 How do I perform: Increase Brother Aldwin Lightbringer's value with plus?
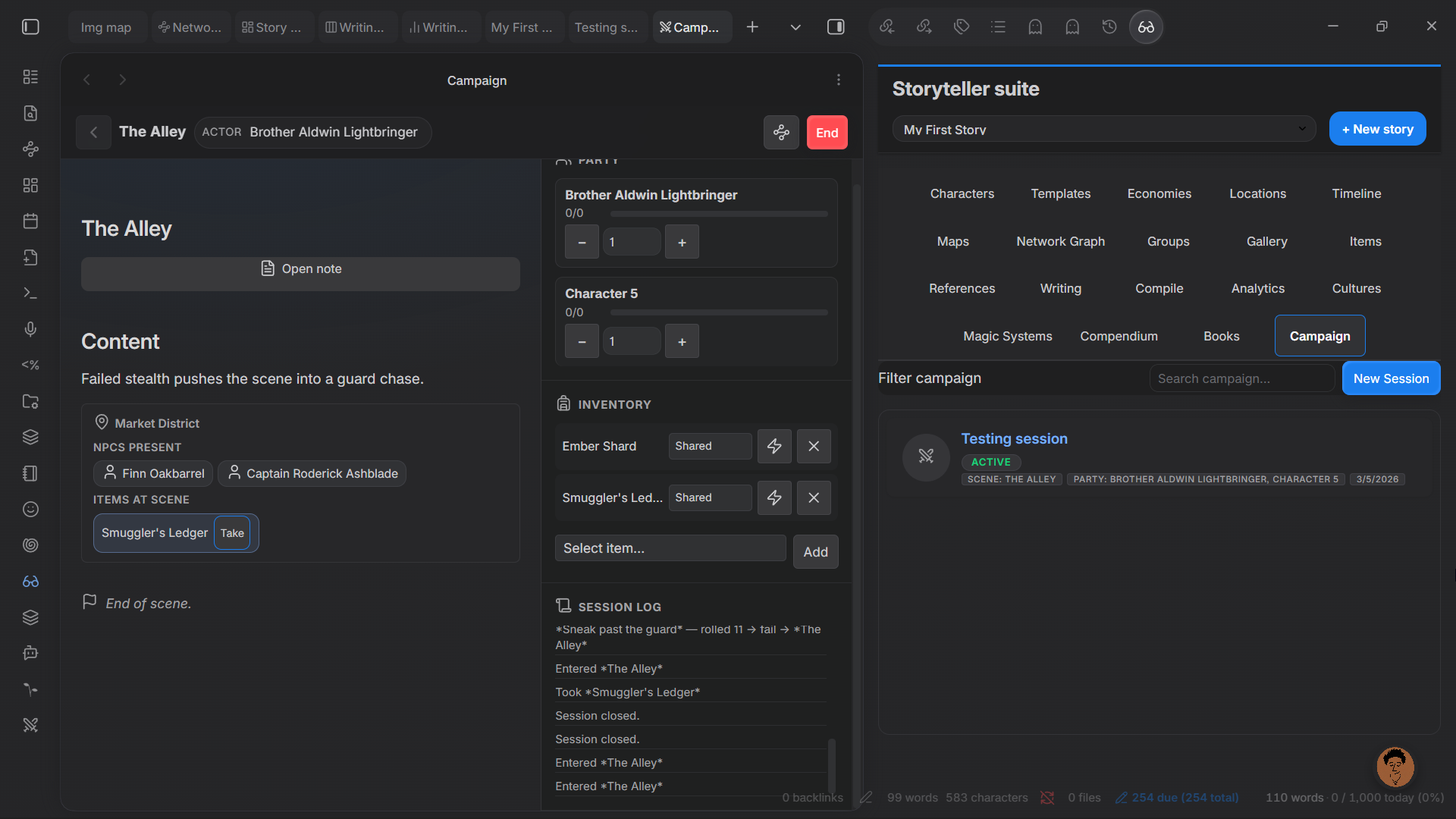point(682,243)
